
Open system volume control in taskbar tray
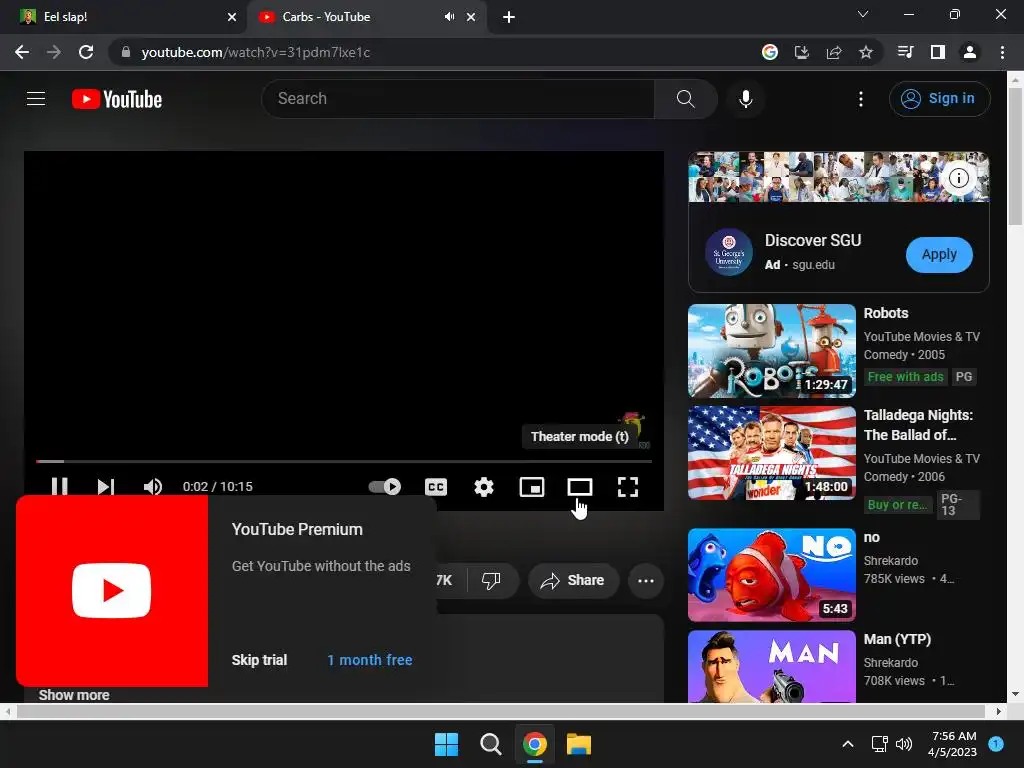(904, 744)
